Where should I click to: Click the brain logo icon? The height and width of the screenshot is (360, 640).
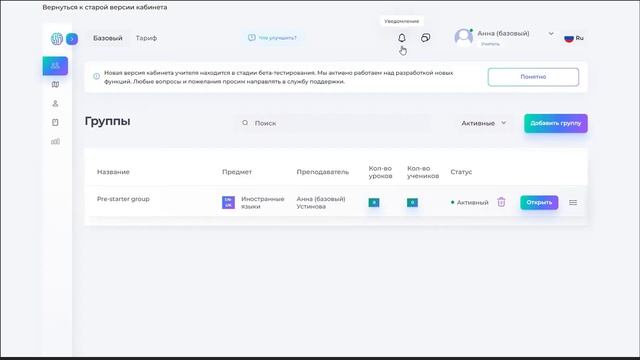[x=57, y=39]
